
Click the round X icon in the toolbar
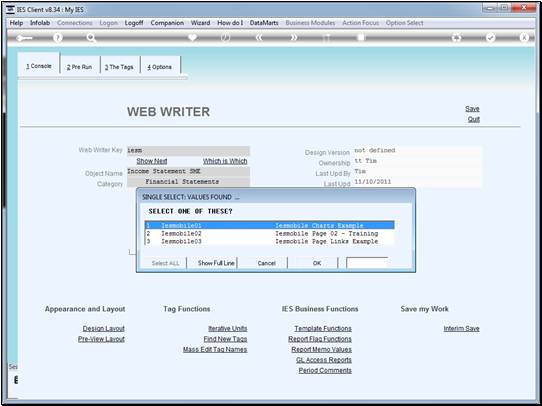pyautogui.click(x=524, y=38)
